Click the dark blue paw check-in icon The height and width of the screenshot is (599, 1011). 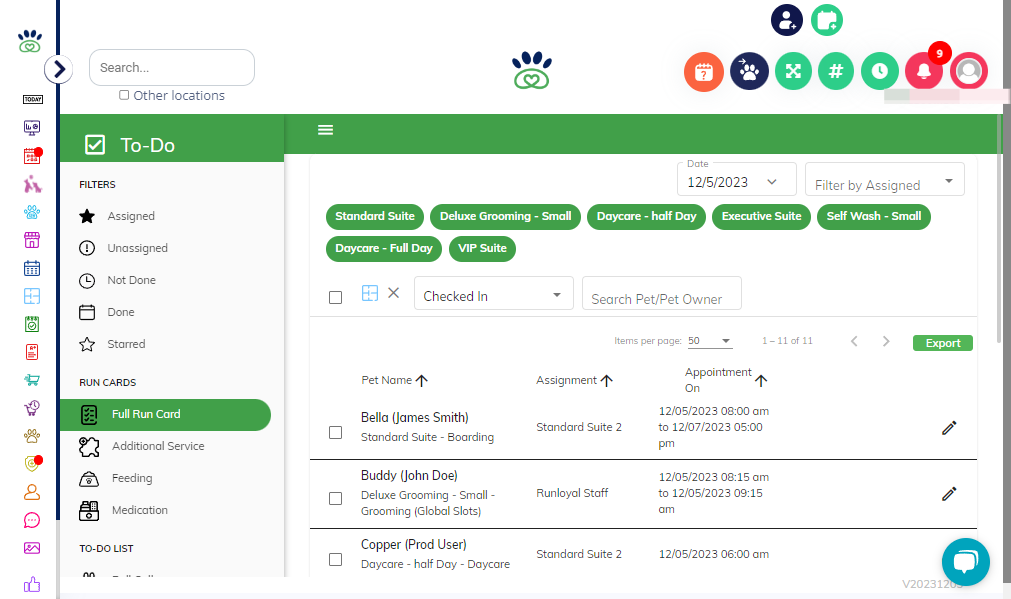pyautogui.click(x=749, y=71)
